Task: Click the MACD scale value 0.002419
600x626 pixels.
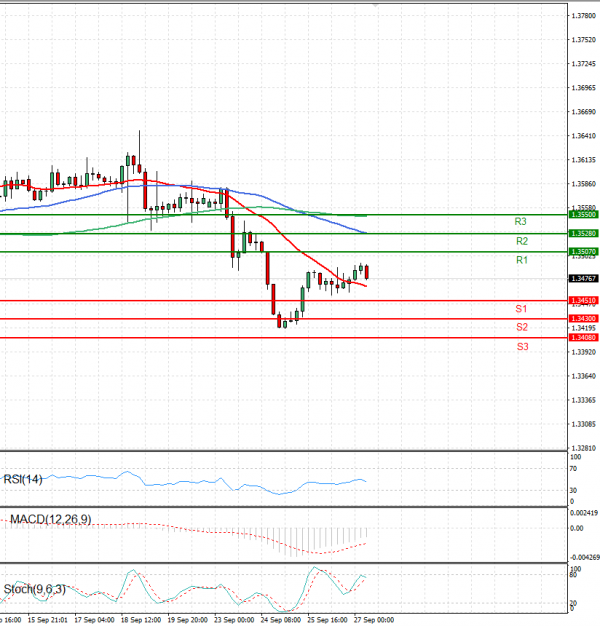Action: click(584, 513)
